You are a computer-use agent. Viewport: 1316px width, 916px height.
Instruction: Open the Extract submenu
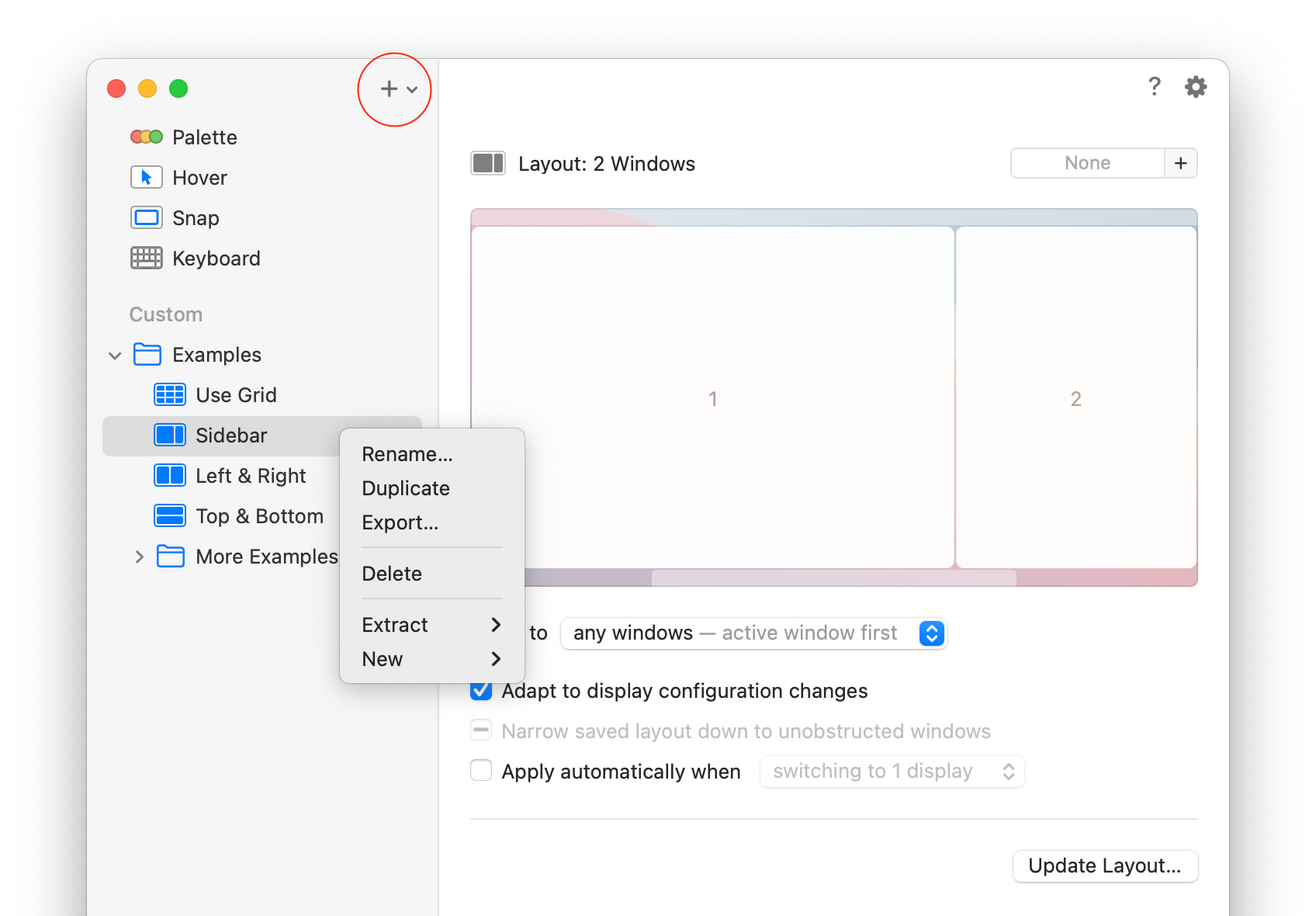432,625
